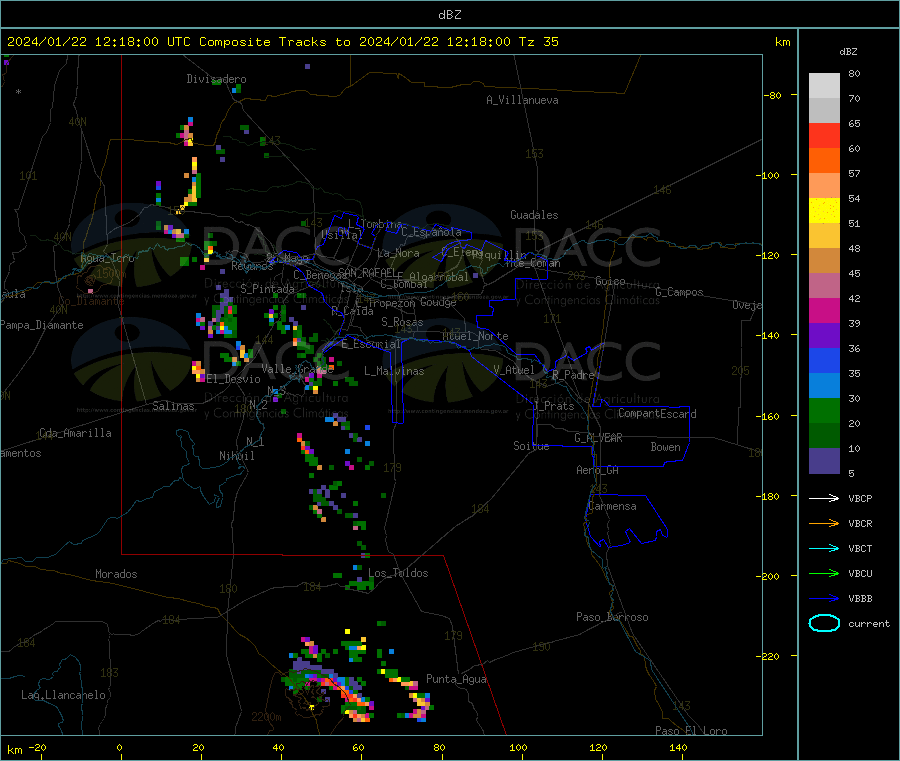
Task: Click the La_Nora location label
Action: pos(398,253)
